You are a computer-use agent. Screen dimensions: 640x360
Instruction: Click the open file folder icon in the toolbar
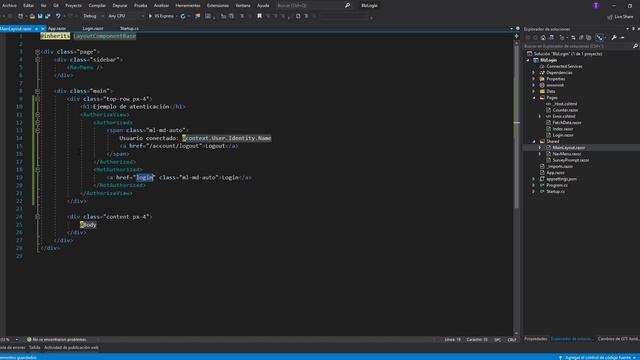tap(32, 16)
